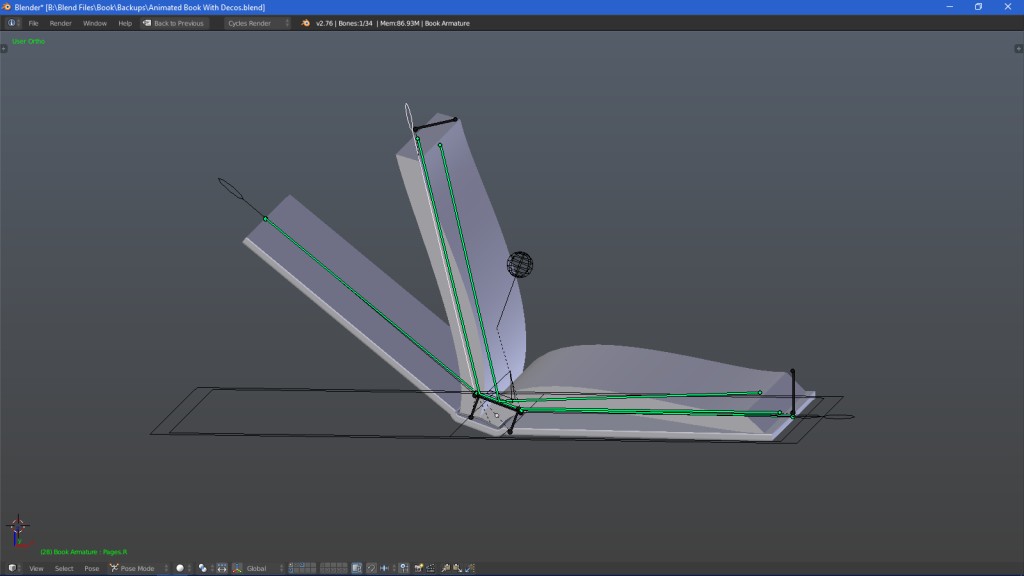Expand the right properties region plus tab
The image size is (1024, 576).
click(x=1019, y=48)
